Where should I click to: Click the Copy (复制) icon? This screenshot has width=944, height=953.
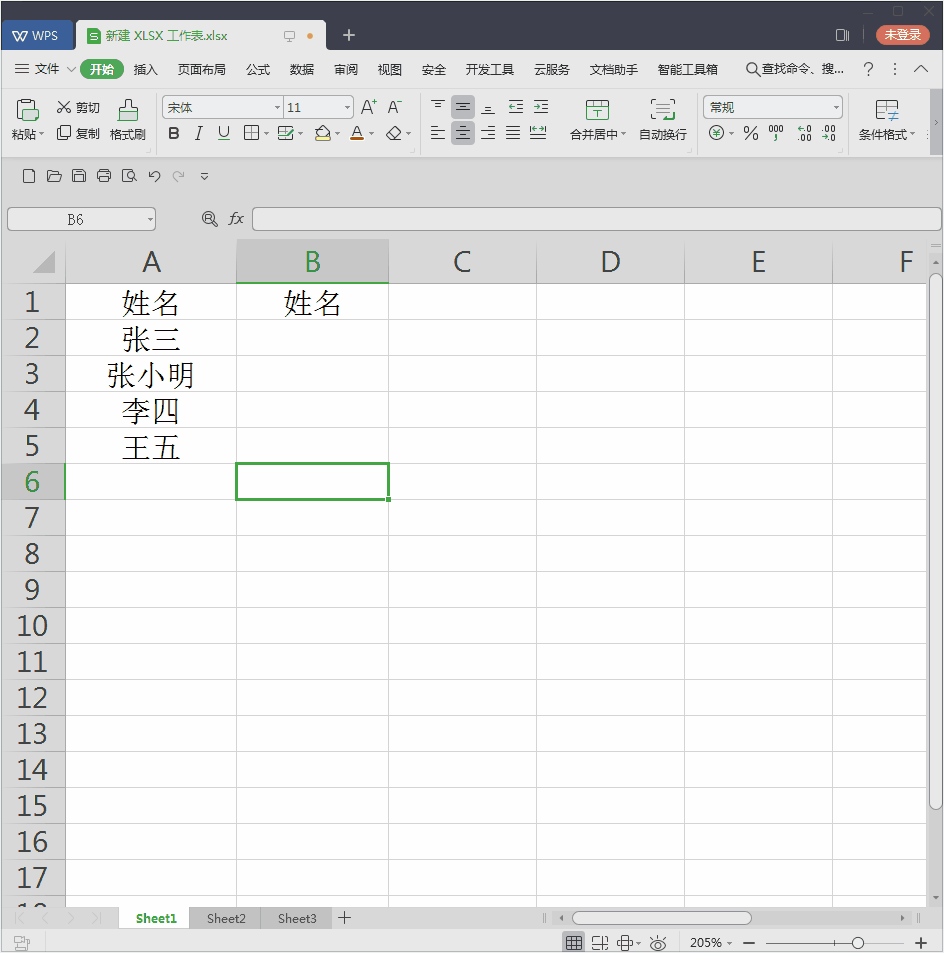point(64,133)
